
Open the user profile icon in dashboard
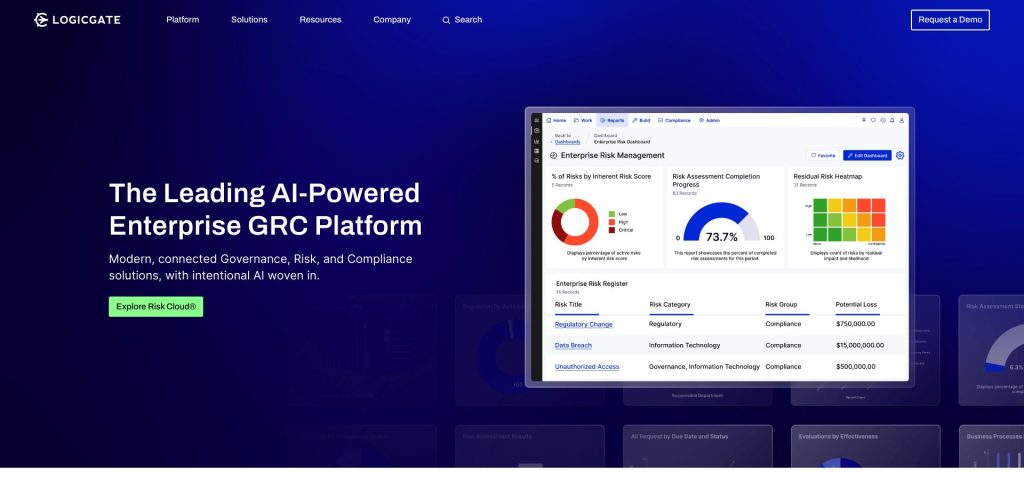(902, 120)
